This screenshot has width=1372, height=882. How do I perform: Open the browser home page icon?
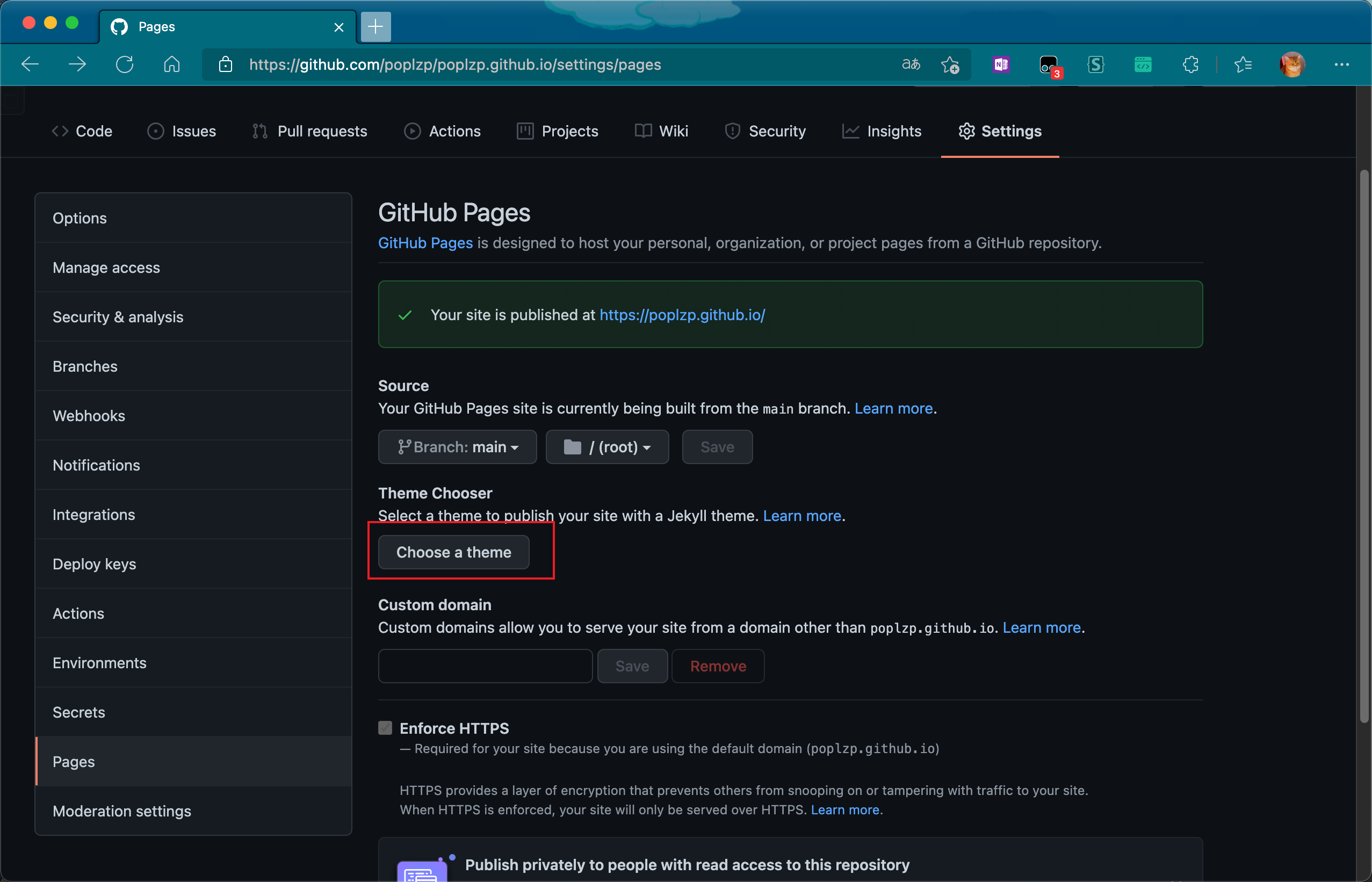(x=172, y=64)
